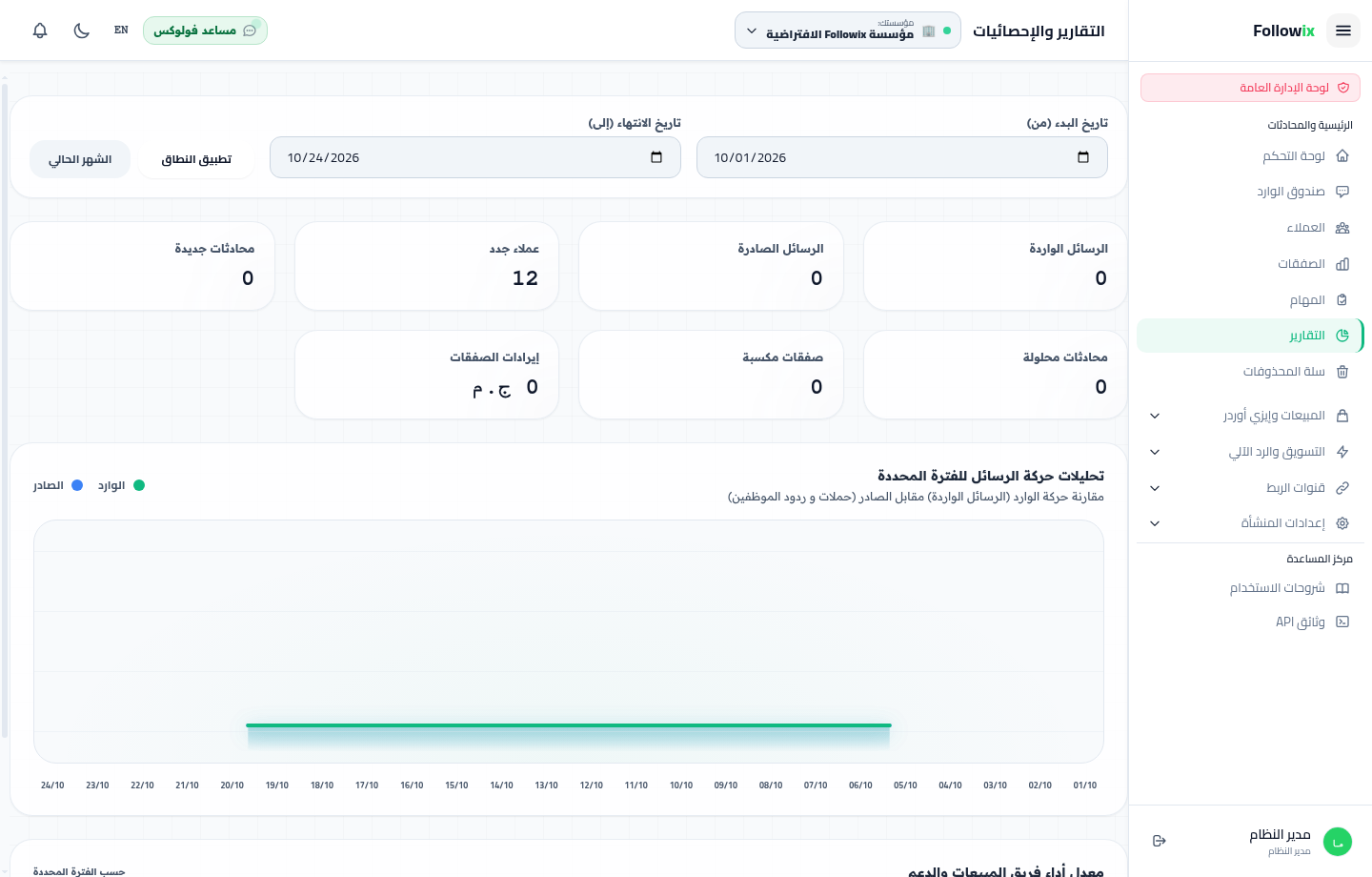Toggle الصادر blue legend series
The height and width of the screenshot is (877, 1372).
(x=58, y=485)
